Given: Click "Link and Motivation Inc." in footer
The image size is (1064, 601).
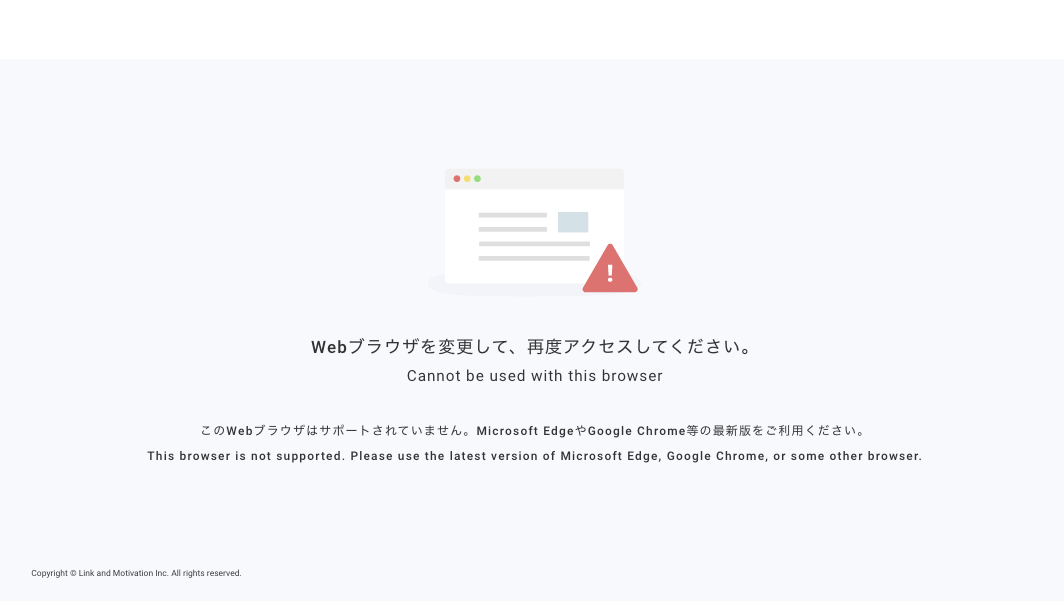Looking at the screenshot, I should [123, 574].
